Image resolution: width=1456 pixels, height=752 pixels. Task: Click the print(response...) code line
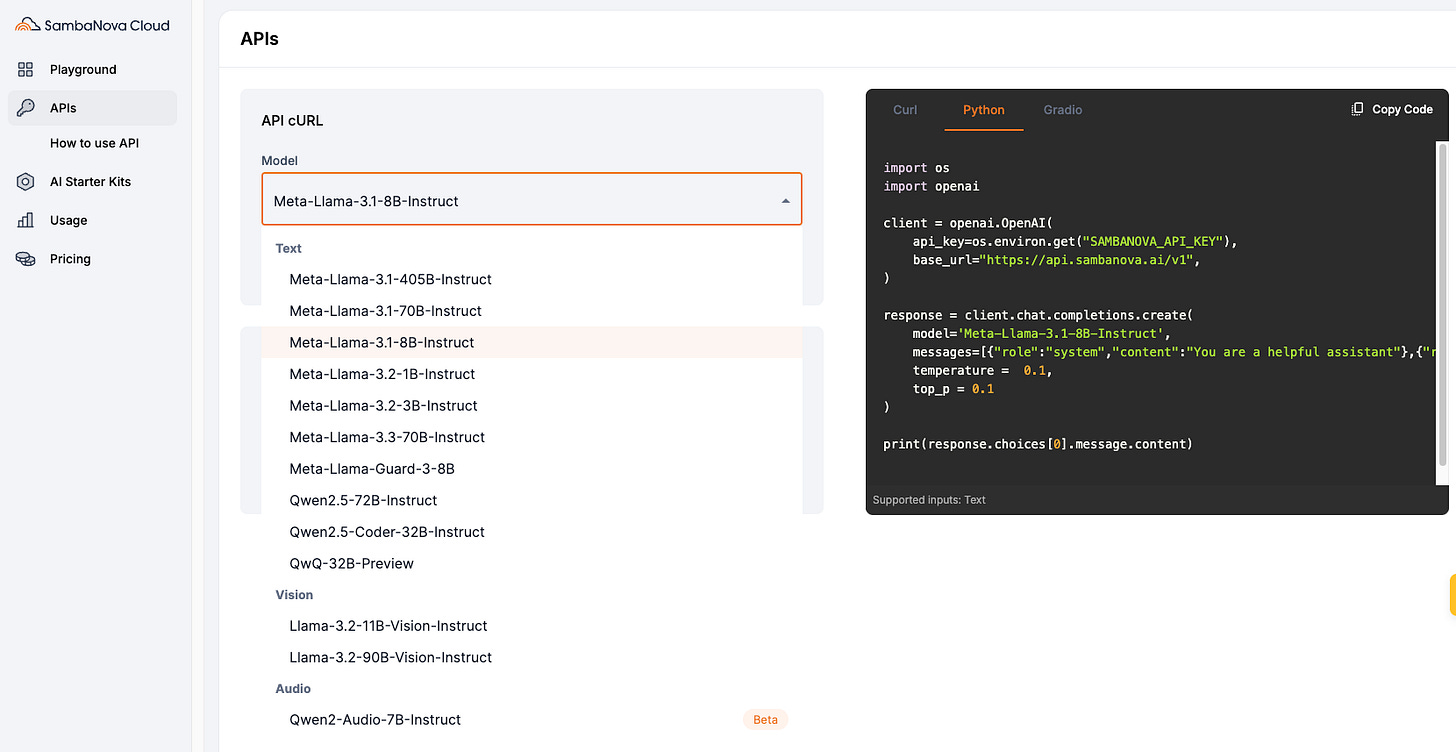[1038, 444]
